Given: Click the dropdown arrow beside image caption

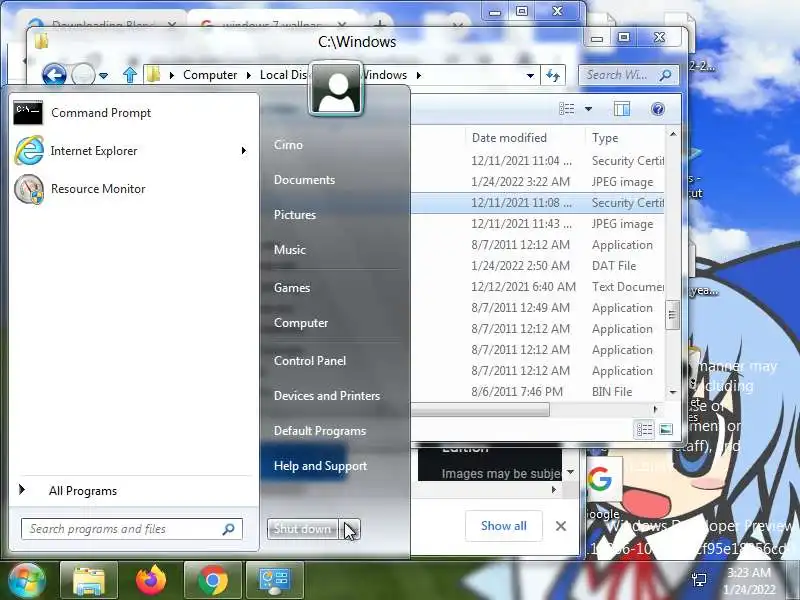Looking at the screenshot, I should (570, 473).
